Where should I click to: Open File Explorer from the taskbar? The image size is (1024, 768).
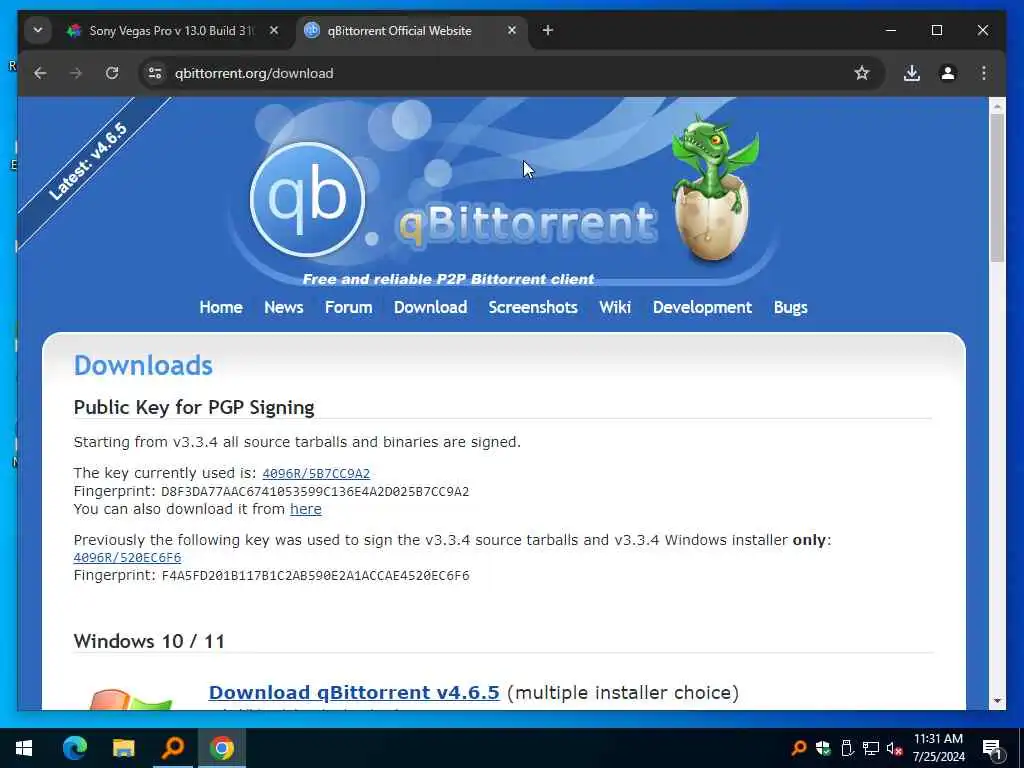point(123,748)
